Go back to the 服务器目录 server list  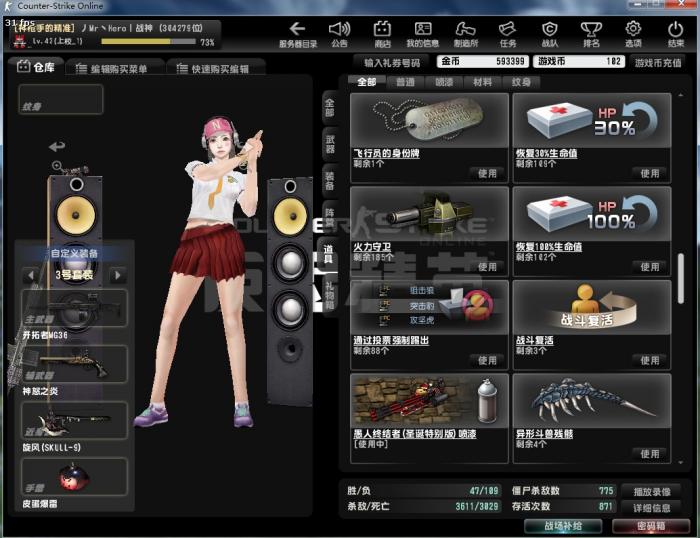pos(297,34)
